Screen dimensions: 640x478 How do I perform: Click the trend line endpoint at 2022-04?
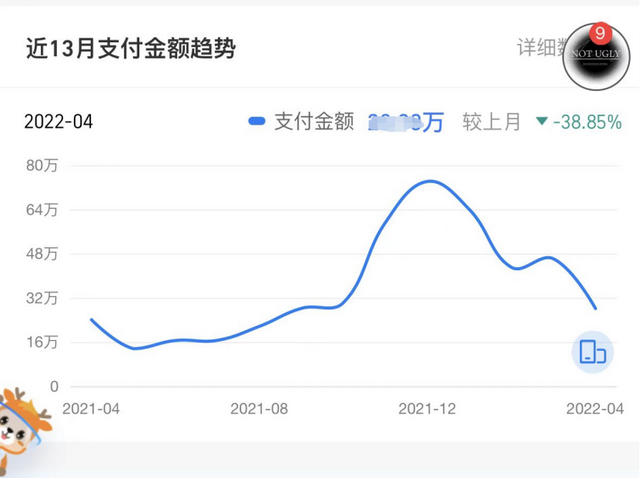(x=596, y=308)
